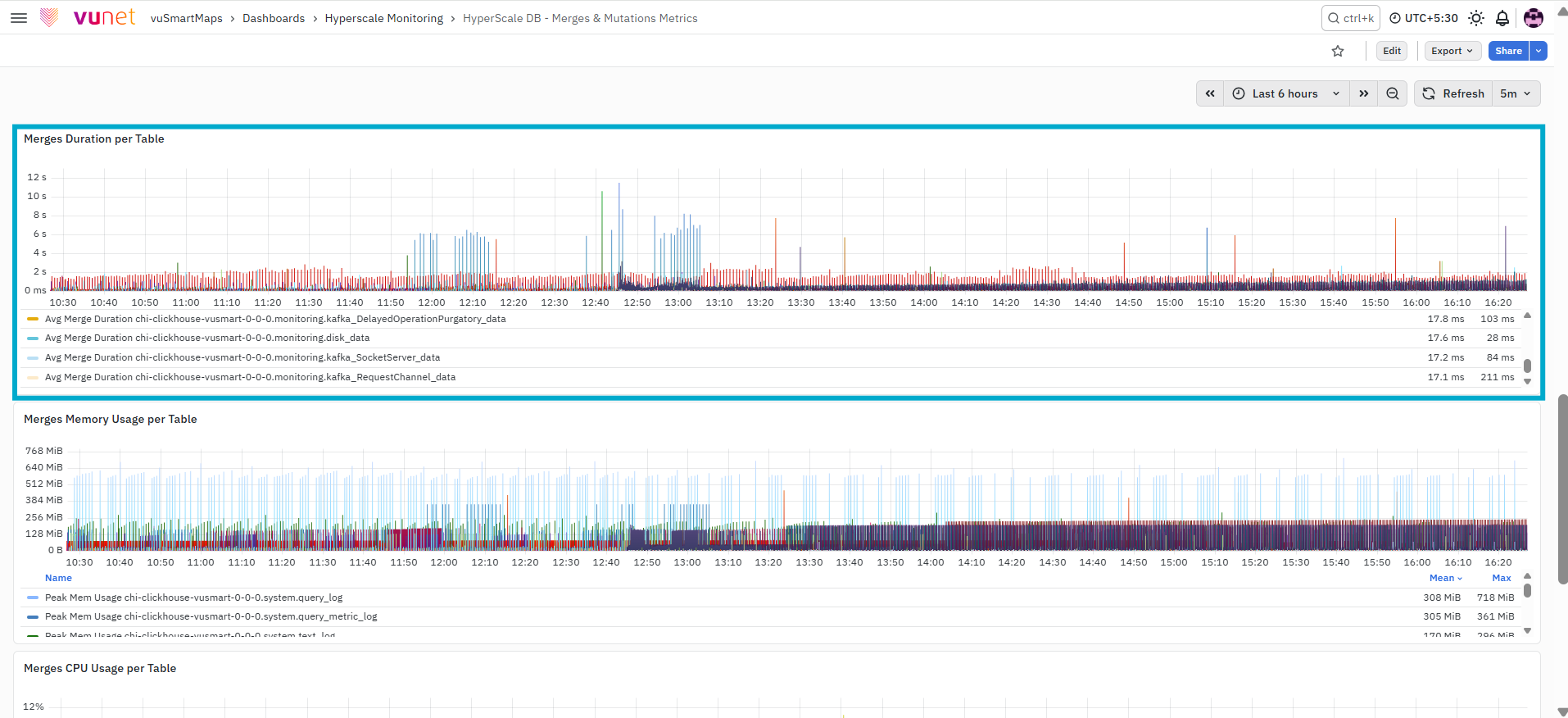Click the Refresh button
Viewport: 1568px width, 718px height.
1453,93
